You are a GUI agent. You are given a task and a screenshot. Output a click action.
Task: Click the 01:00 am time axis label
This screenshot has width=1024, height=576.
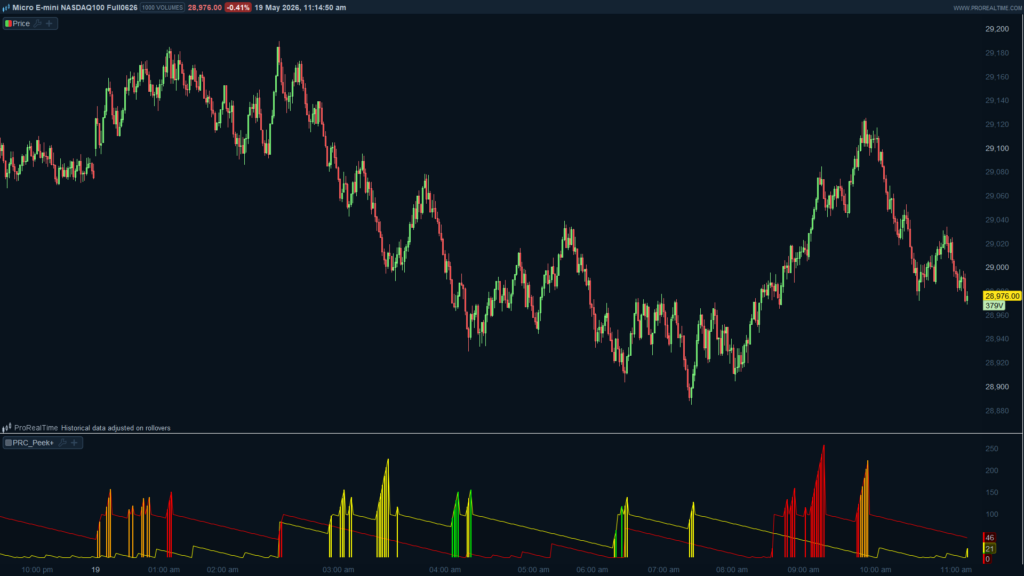point(163,569)
